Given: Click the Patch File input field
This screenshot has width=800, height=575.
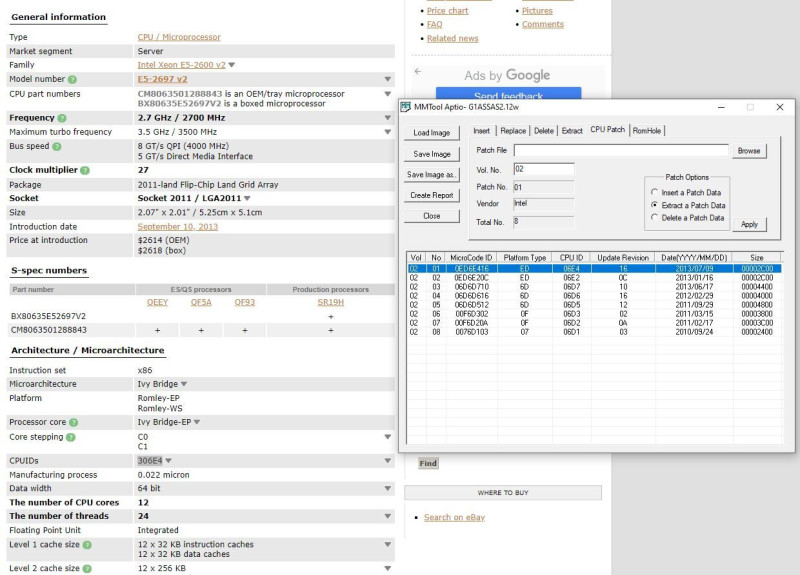Looking at the screenshot, I should (x=621, y=151).
